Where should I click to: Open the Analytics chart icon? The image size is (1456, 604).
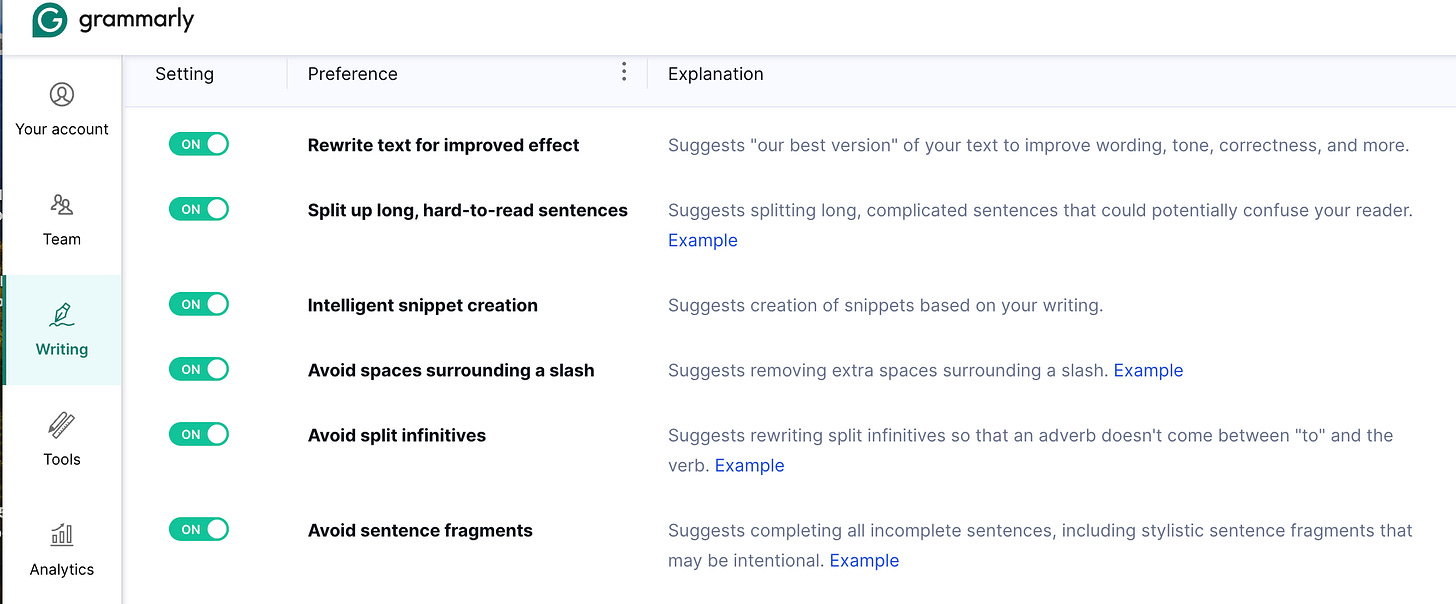pos(62,534)
